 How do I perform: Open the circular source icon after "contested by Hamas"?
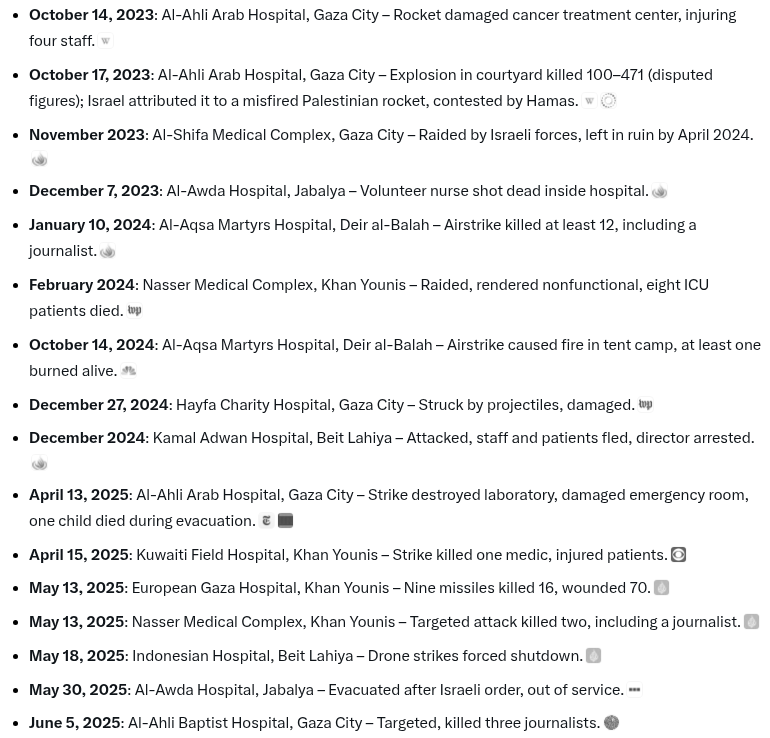tap(608, 101)
